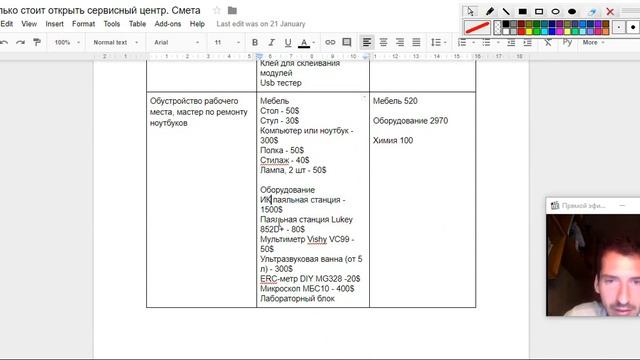Open the Add-ons menu

(x=167, y=24)
